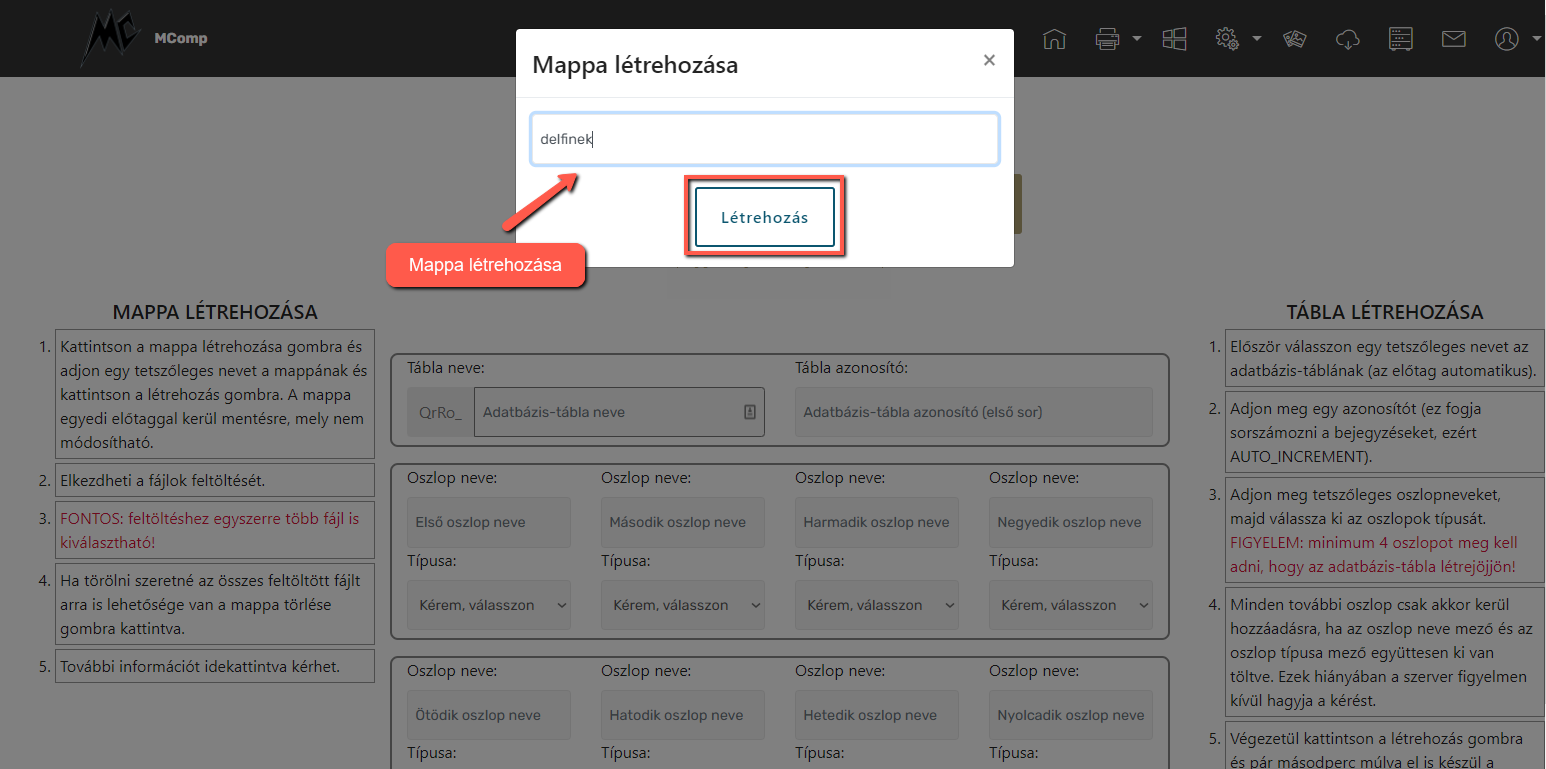The height and width of the screenshot is (769, 1546).
Task: Focus the folder name field containing delfinek
Action: [765, 139]
